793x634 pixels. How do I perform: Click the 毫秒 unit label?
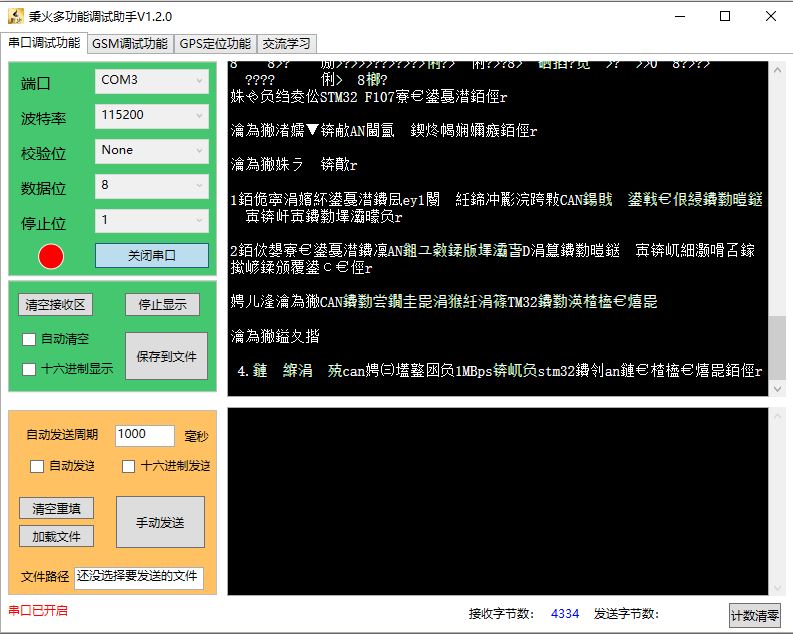point(196,436)
